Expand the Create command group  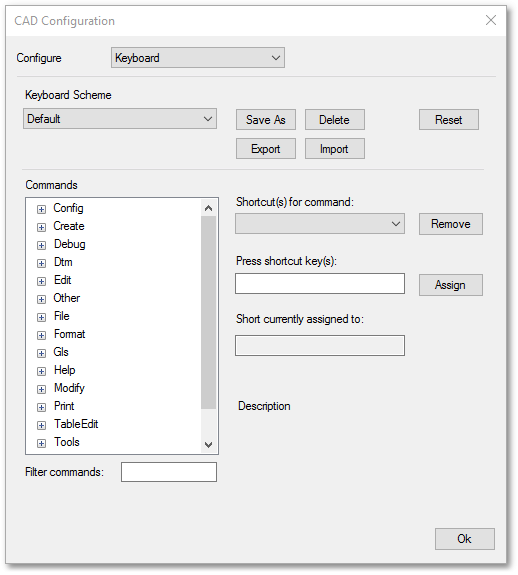pos(41,227)
